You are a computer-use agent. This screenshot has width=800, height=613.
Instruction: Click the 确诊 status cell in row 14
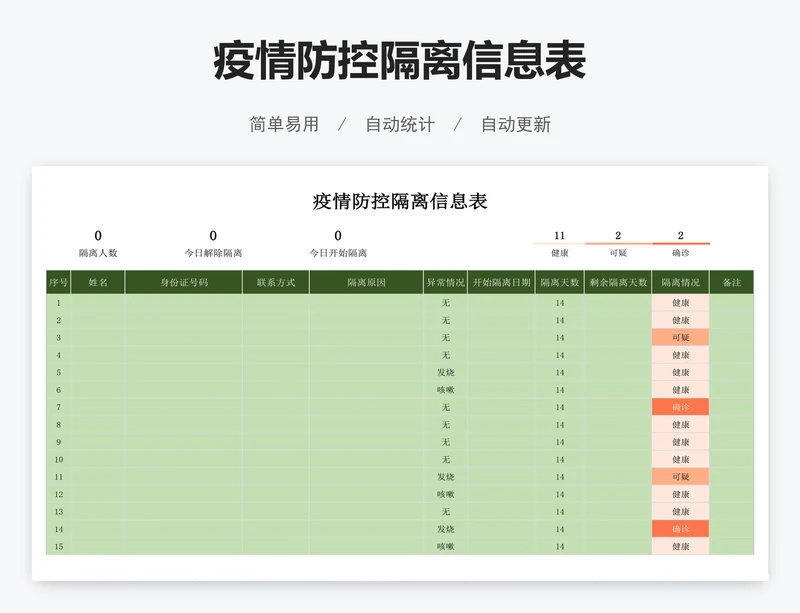tap(681, 529)
